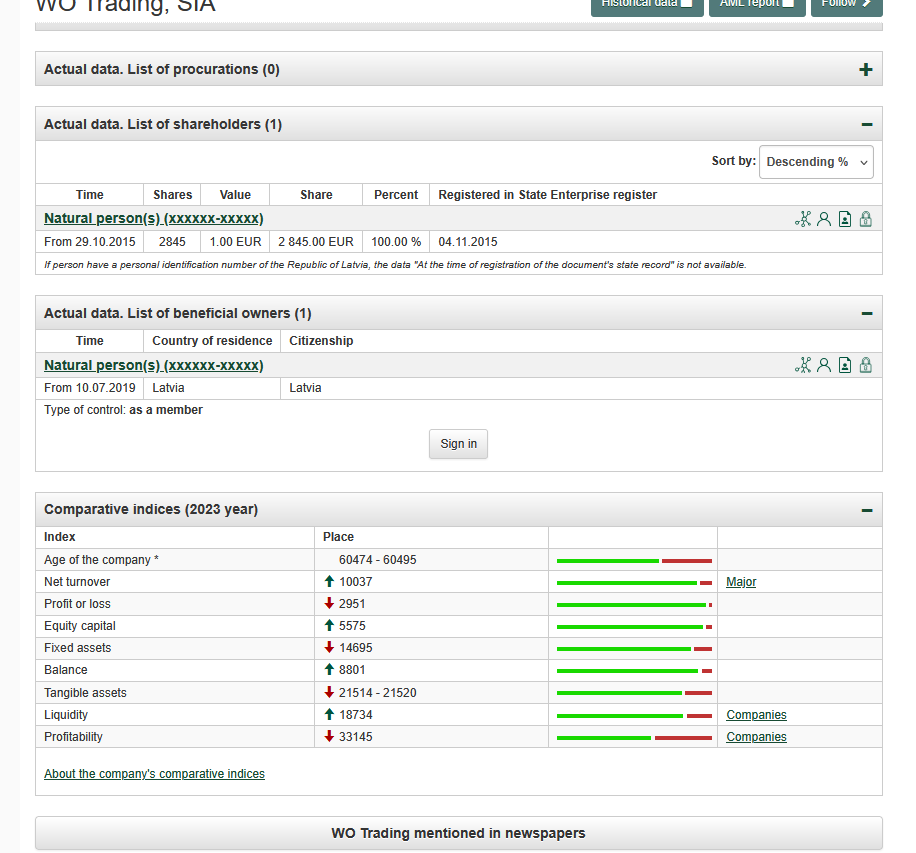916x853 pixels.
Task: Click the Tangible assets row label
Action: point(85,693)
